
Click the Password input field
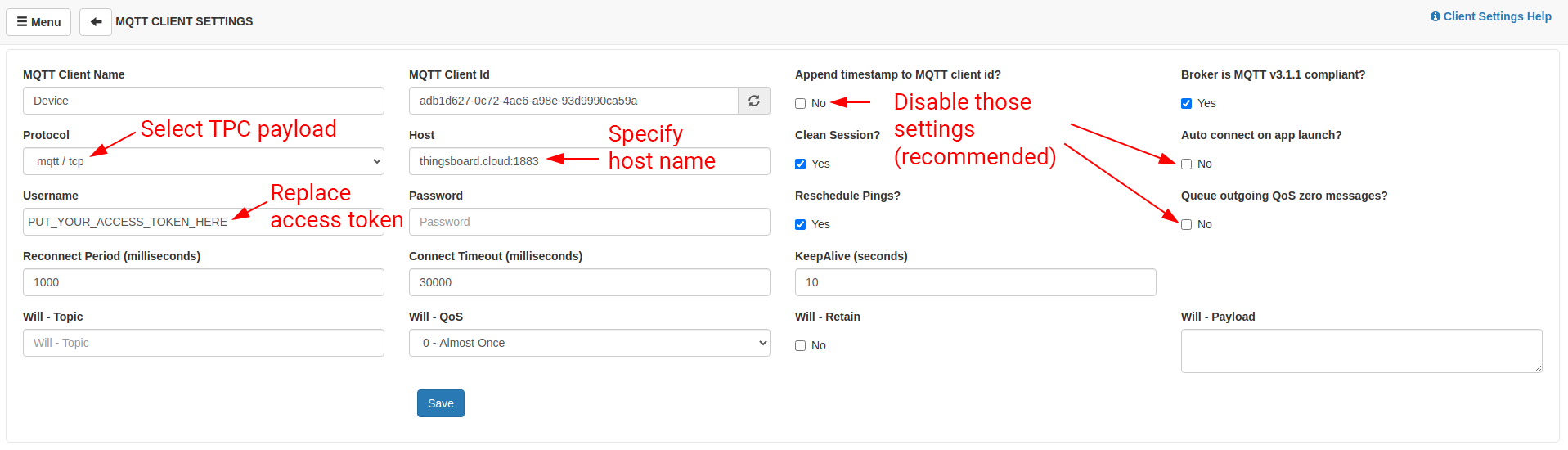pos(589,222)
